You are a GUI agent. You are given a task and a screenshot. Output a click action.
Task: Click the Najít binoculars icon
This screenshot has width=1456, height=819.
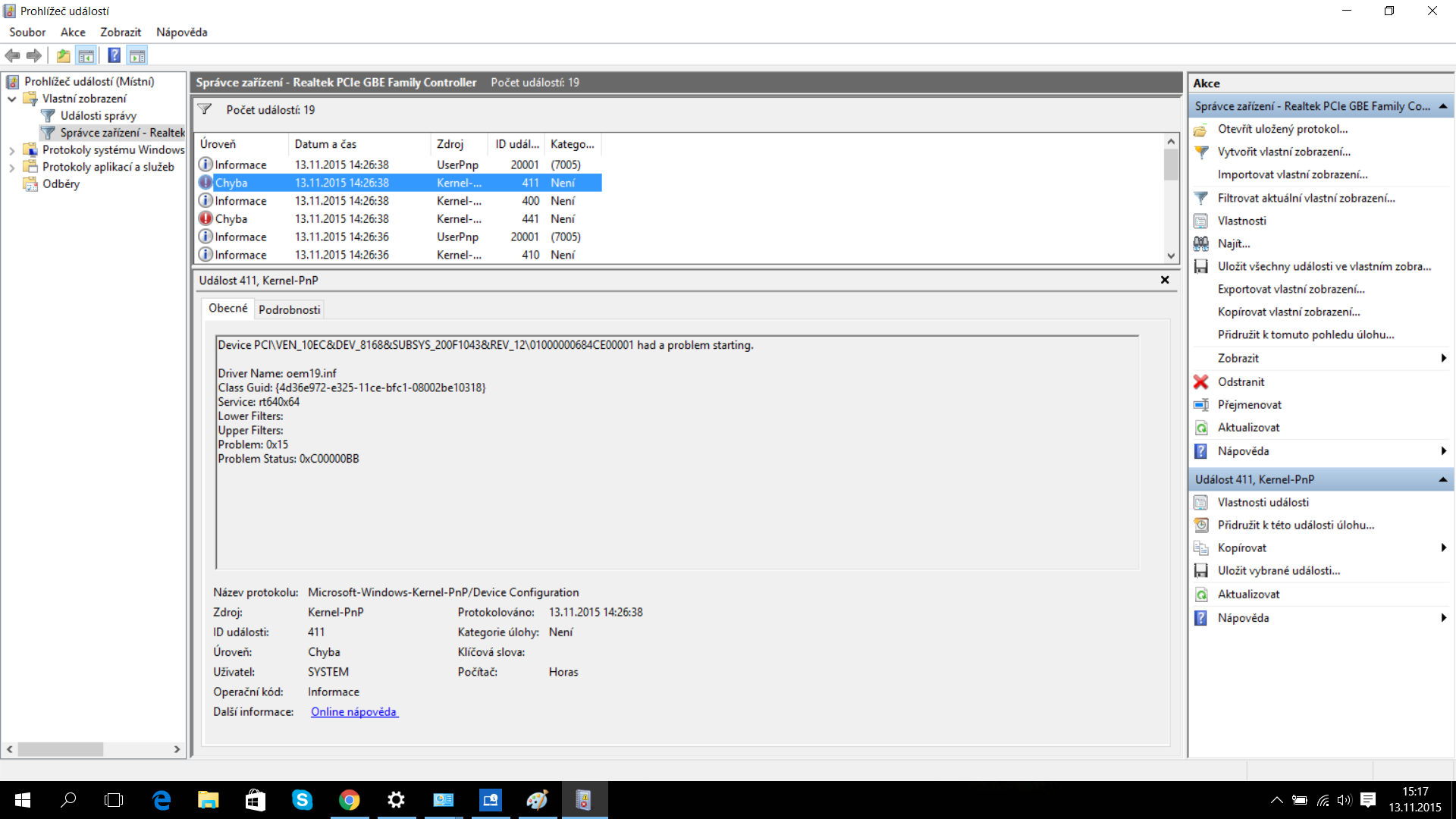coord(1200,243)
